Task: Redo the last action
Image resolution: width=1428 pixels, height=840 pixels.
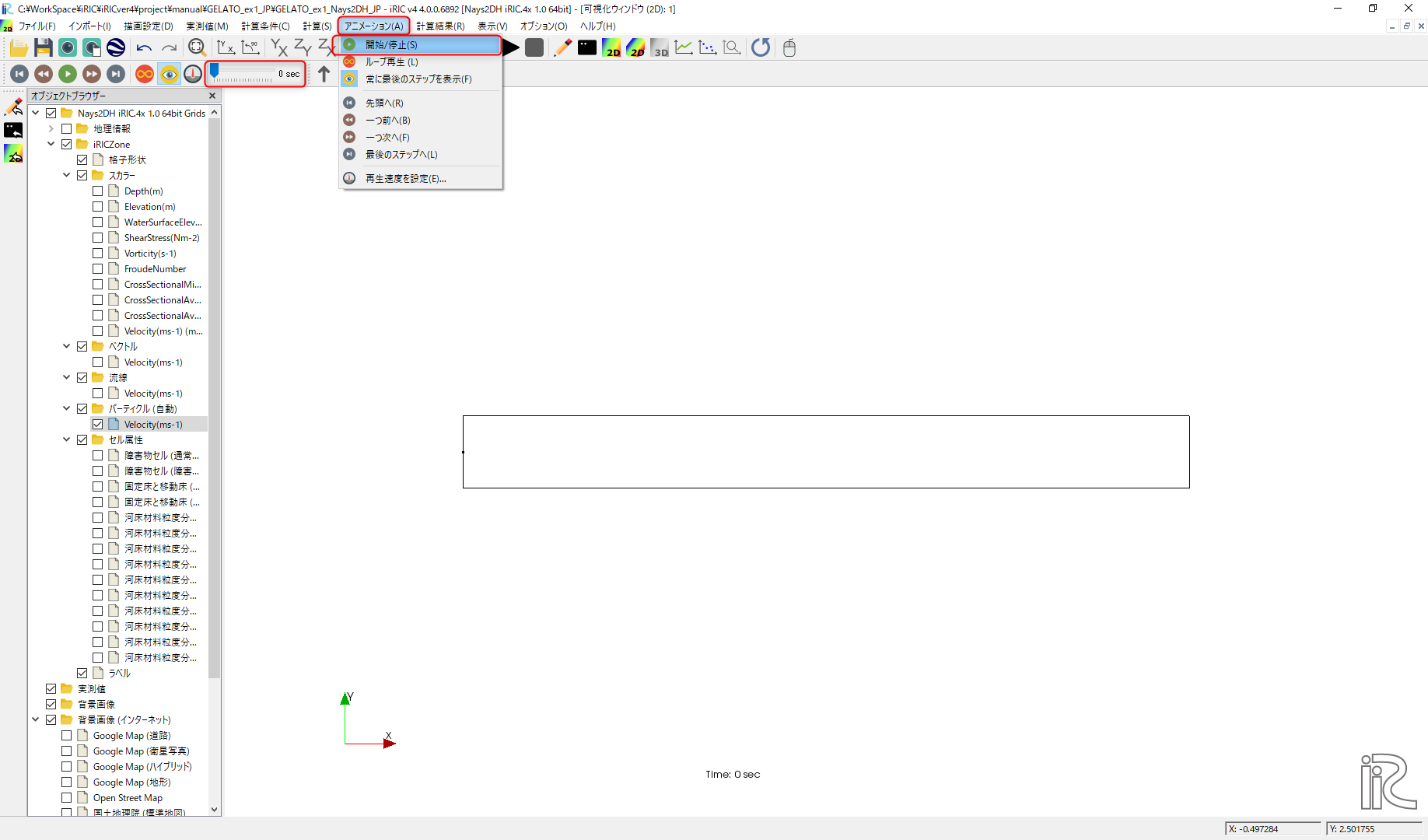Action: pos(169,48)
